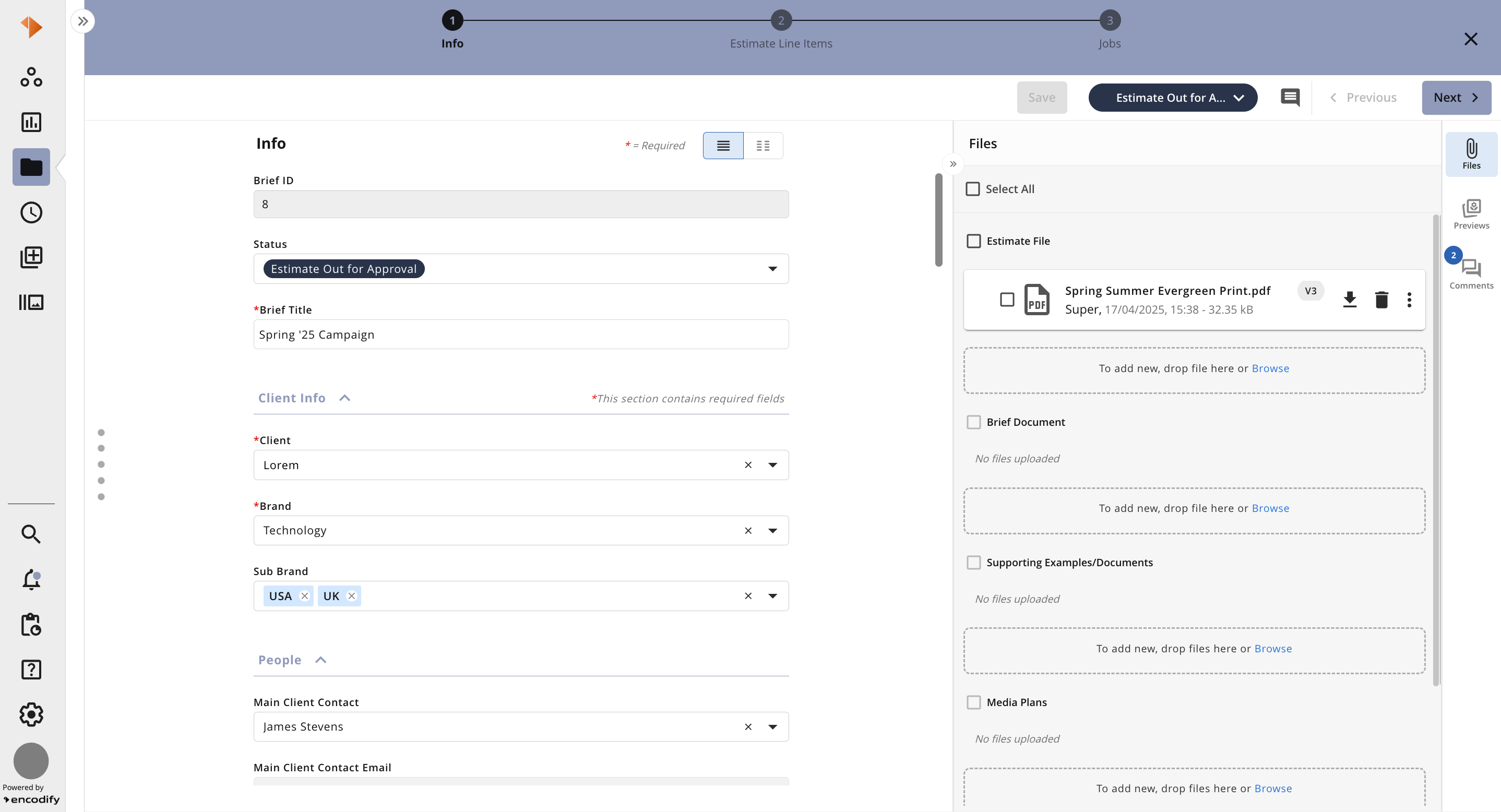Open the reports chart icon in sidebar

(x=31, y=122)
